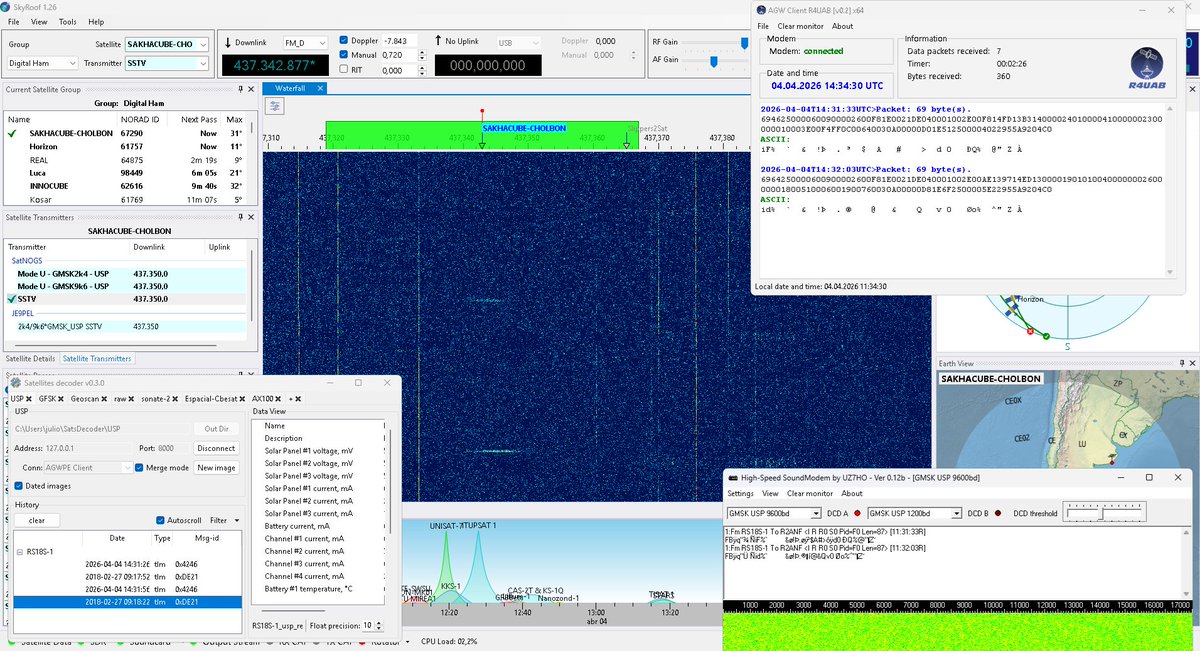Click the downlink frequency display 437.342.877
The image size is (1200, 651).
pos(275,65)
